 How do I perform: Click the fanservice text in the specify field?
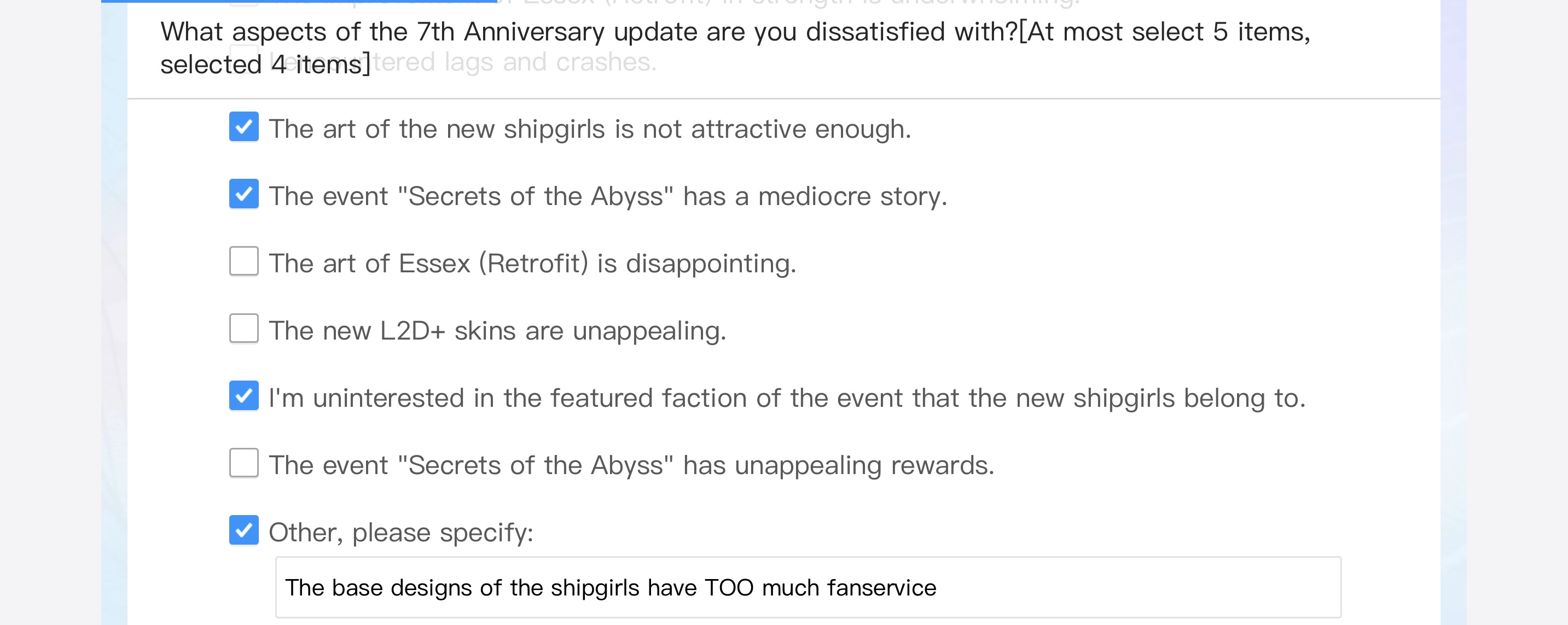[x=610, y=588]
